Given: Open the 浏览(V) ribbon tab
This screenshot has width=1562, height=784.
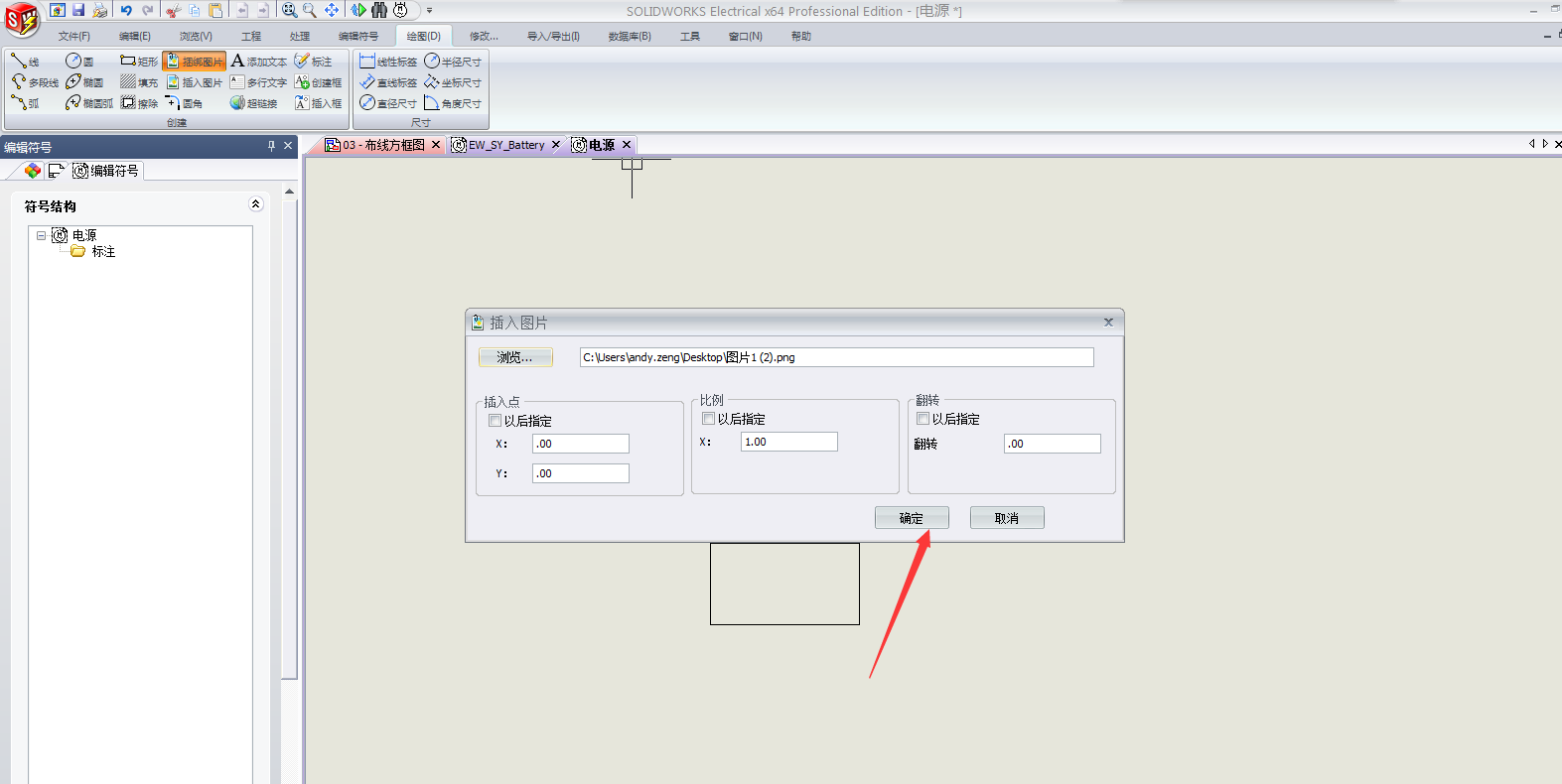Looking at the screenshot, I should click(196, 36).
